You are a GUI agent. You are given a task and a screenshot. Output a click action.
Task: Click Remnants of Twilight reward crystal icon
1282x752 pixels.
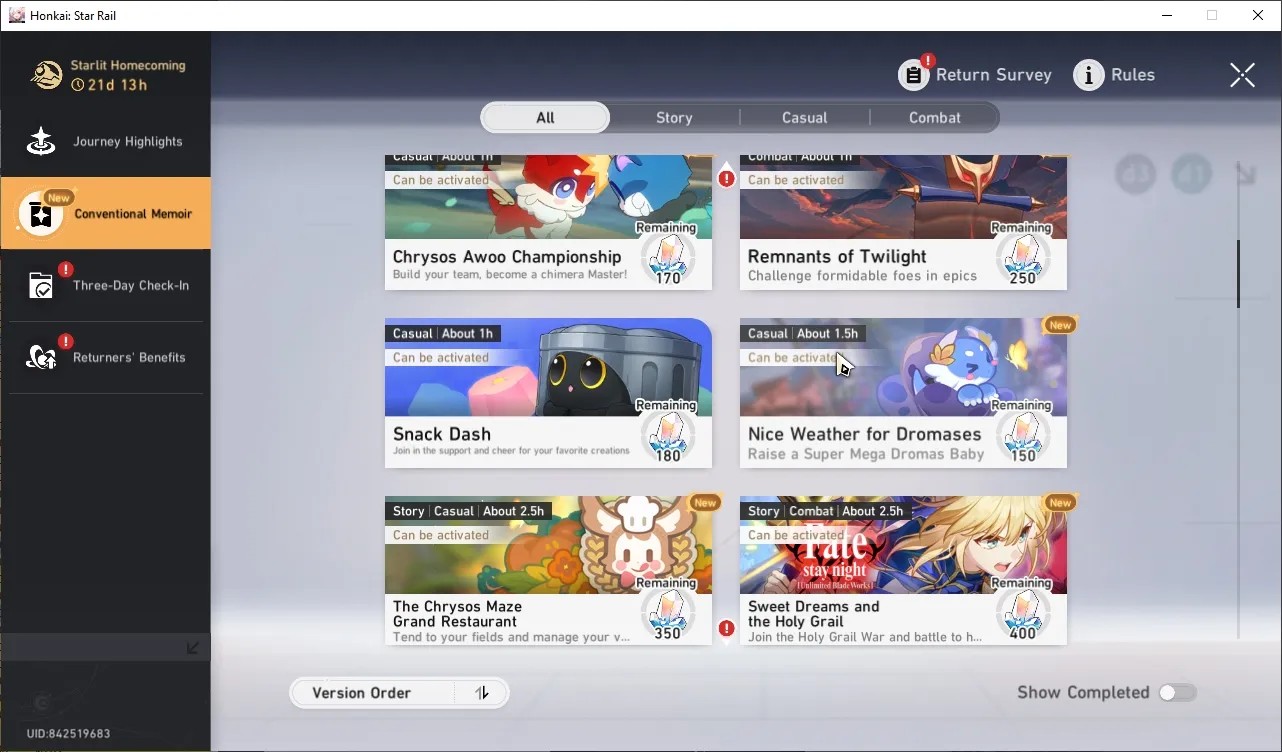click(x=1022, y=259)
